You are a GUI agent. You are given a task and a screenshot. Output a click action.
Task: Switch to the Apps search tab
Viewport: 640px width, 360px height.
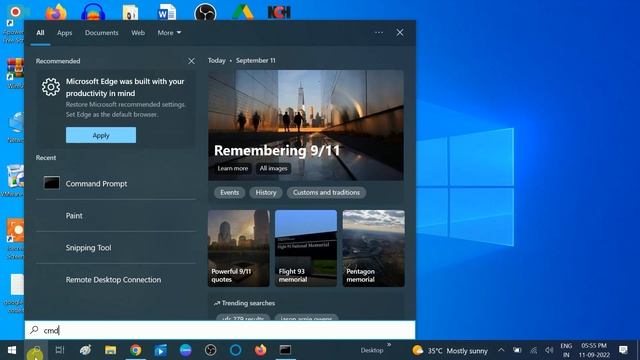click(x=64, y=33)
